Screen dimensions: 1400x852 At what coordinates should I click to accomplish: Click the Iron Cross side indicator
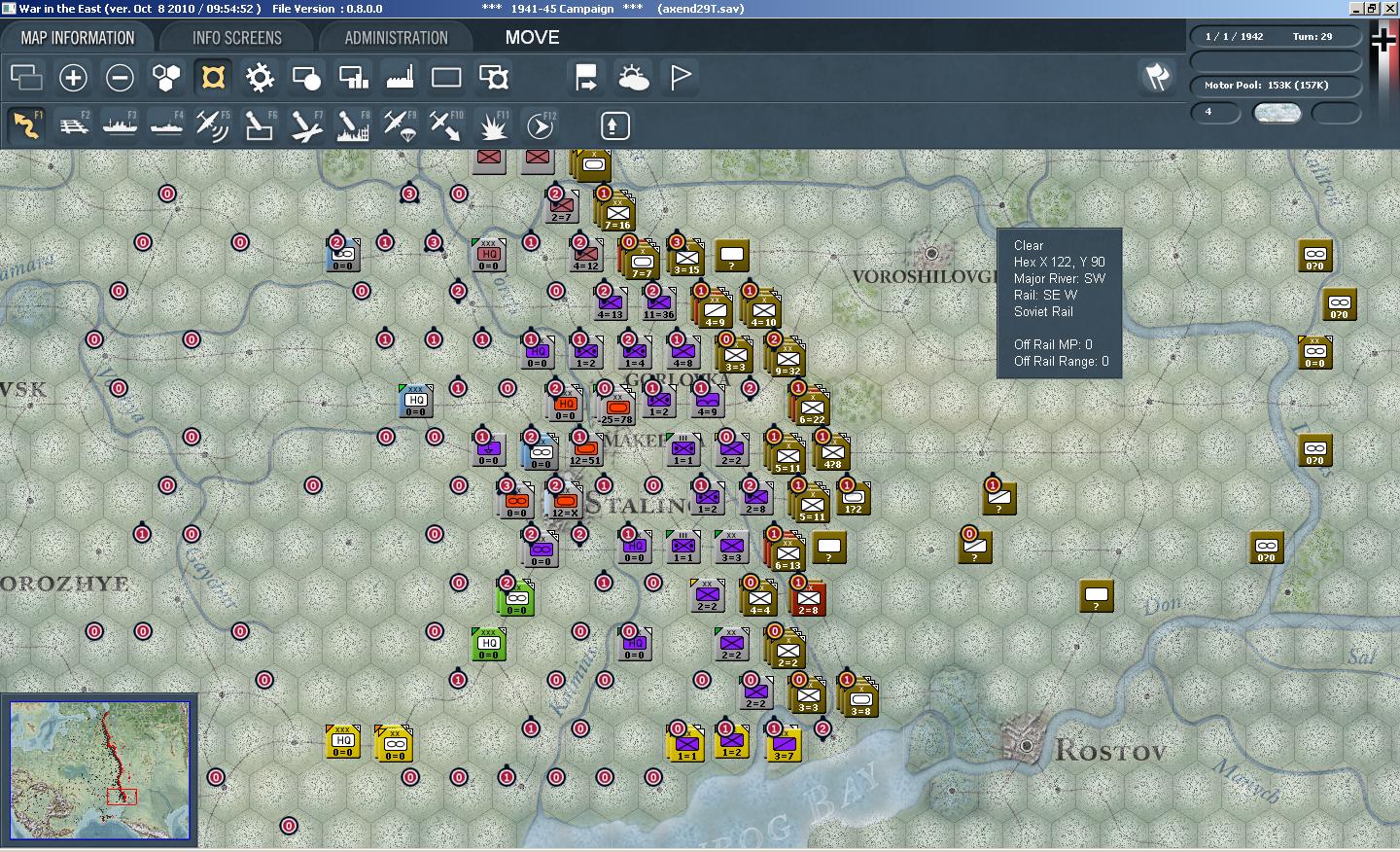coord(1383,41)
